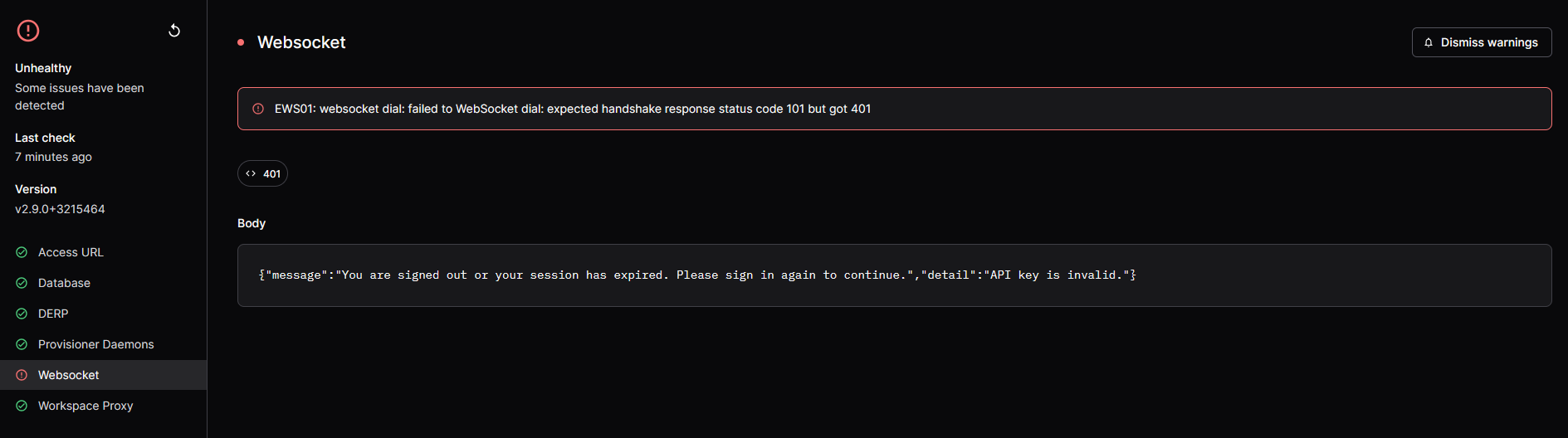Click the green check icon beside DERP
The width and height of the screenshot is (1568, 438).
22,314
